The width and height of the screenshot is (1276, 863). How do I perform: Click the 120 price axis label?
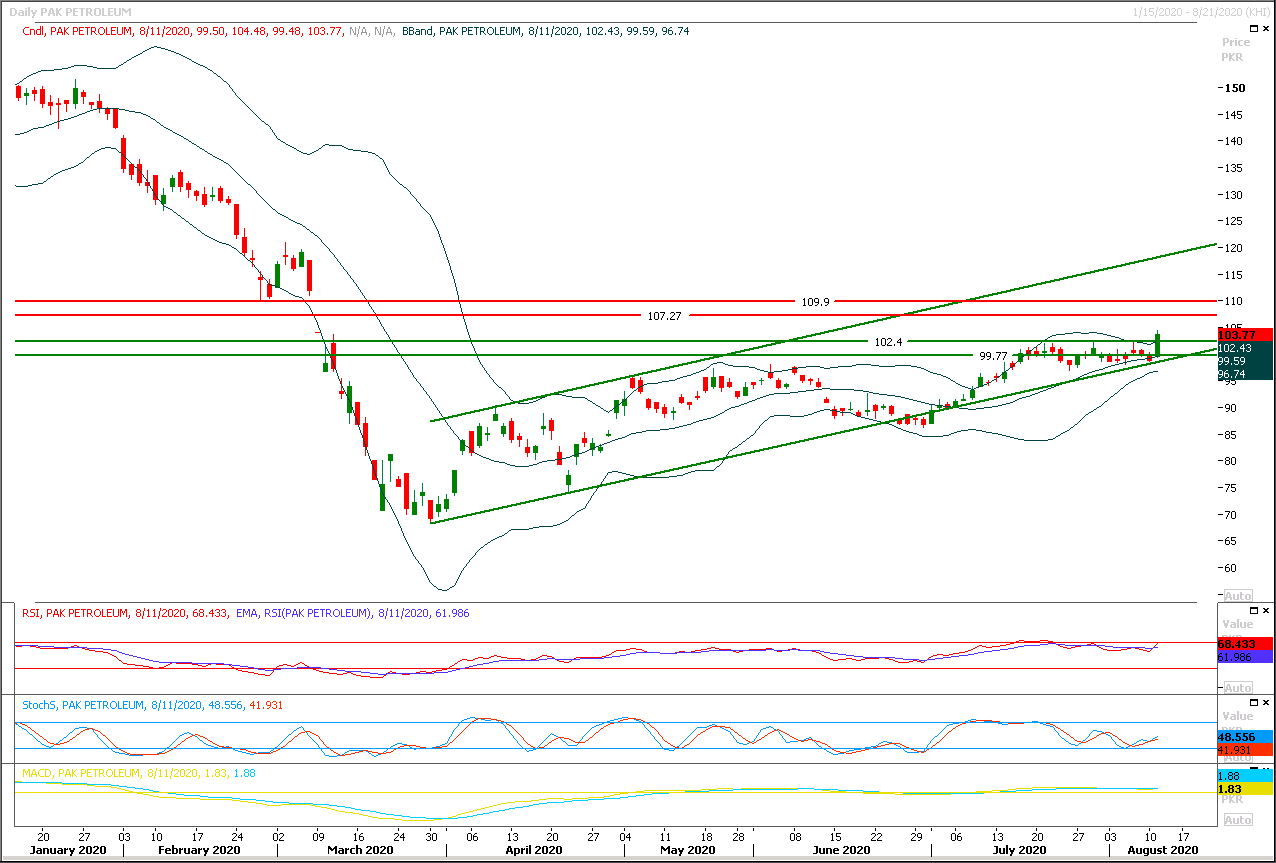(x=1234, y=248)
